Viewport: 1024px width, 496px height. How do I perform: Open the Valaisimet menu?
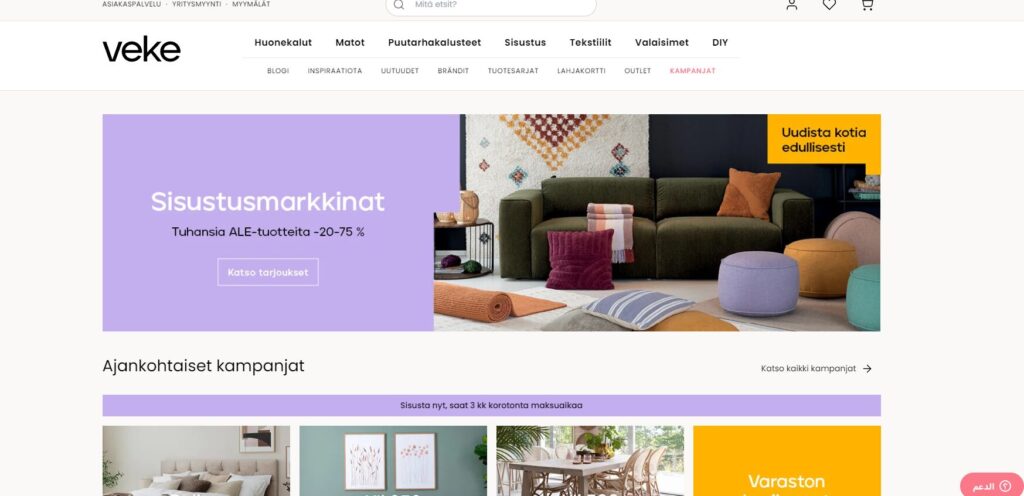662,42
